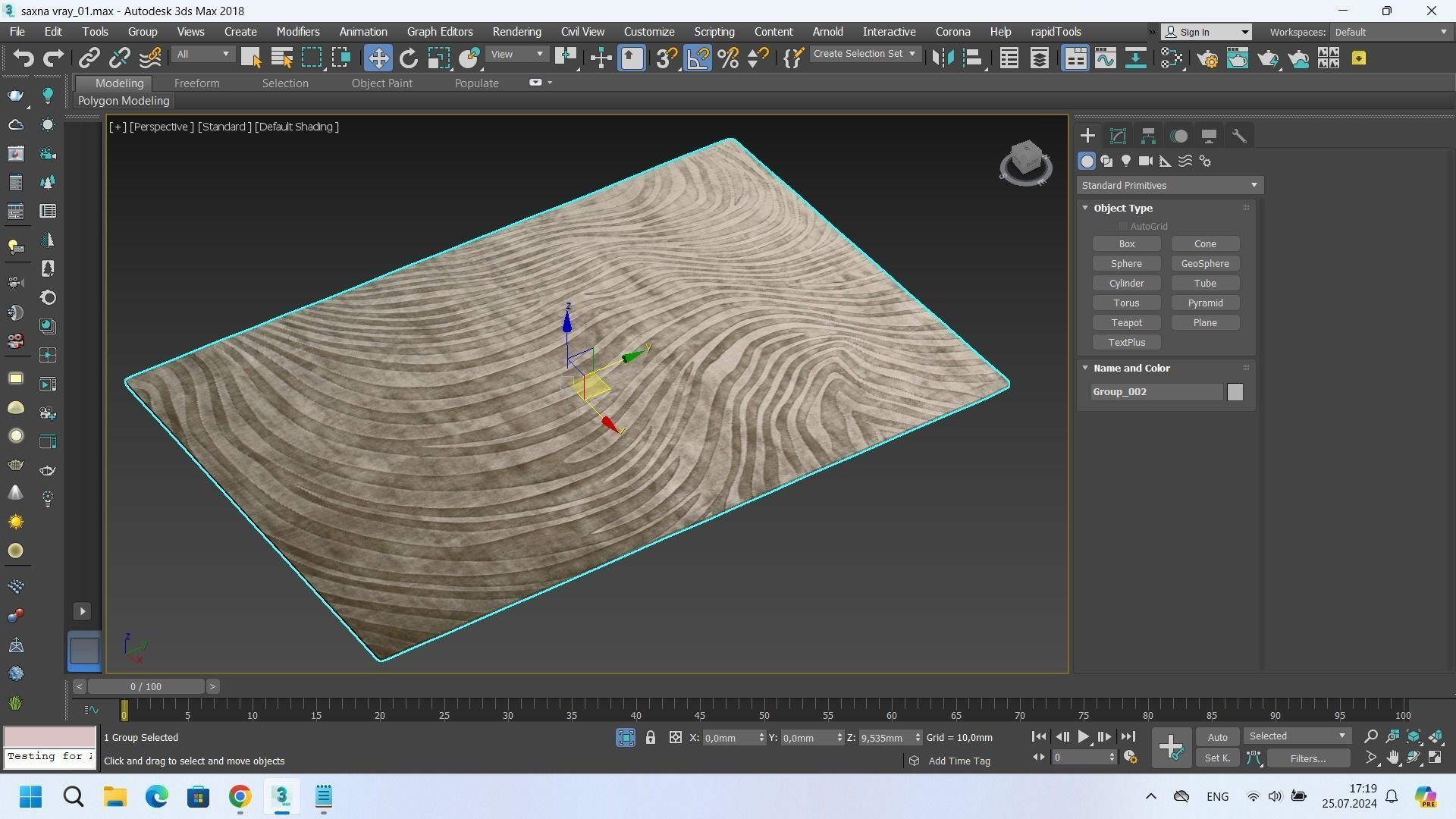Image resolution: width=1456 pixels, height=819 pixels.
Task: Click the GeoSphere primitive button
Action: point(1205,263)
